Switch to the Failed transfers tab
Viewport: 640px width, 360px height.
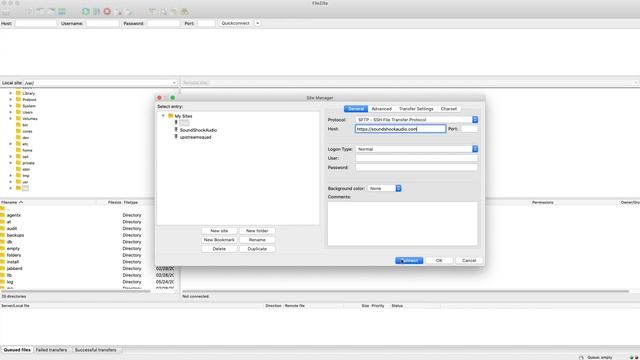tap(51, 350)
